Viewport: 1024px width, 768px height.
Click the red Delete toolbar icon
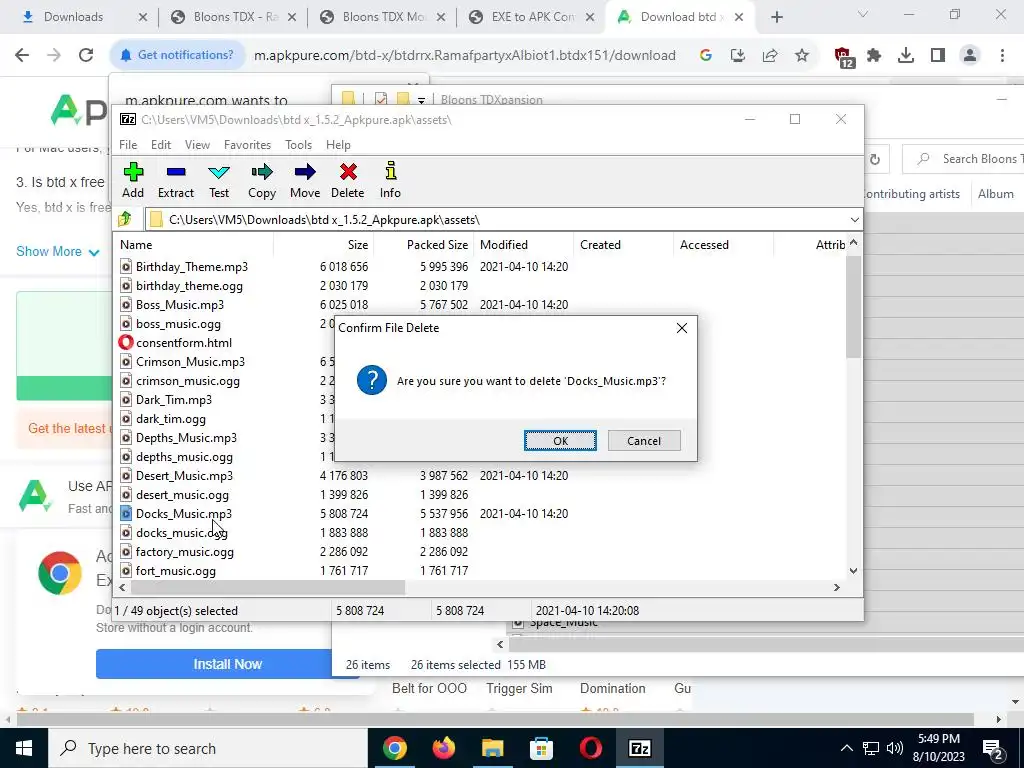(x=348, y=172)
